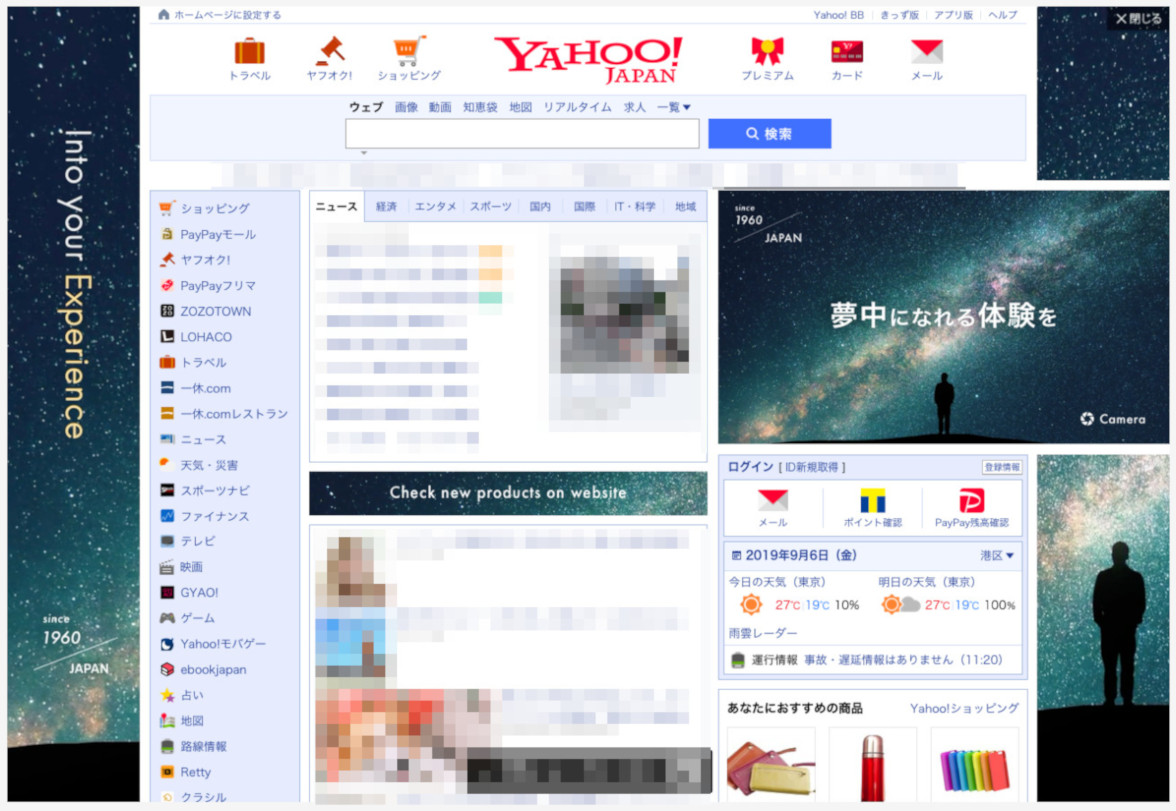Click the Check new products on website banner
The width and height of the screenshot is (1176, 811).
(508, 493)
